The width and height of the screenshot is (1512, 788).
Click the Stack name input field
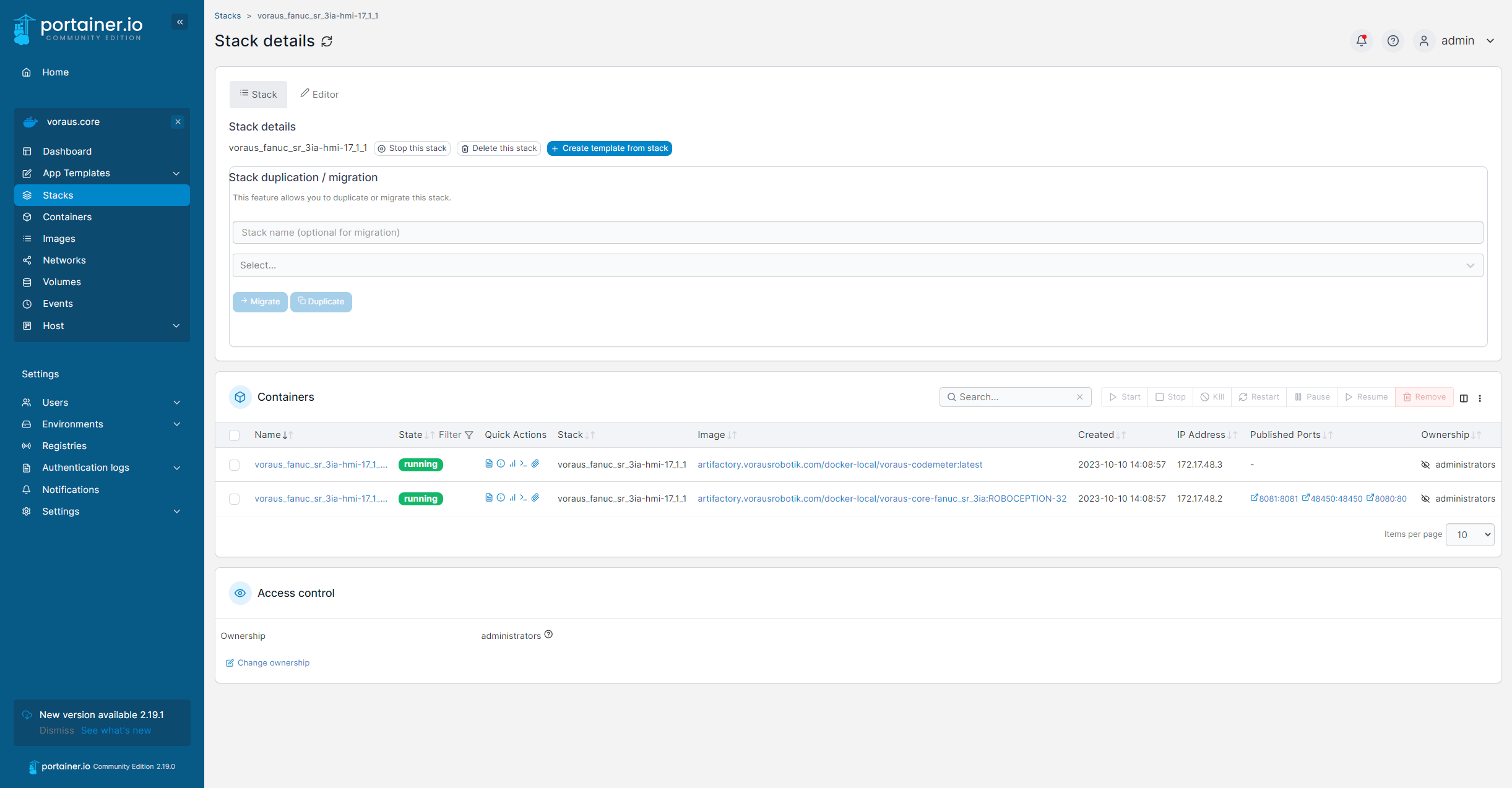(x=857, y=233)
